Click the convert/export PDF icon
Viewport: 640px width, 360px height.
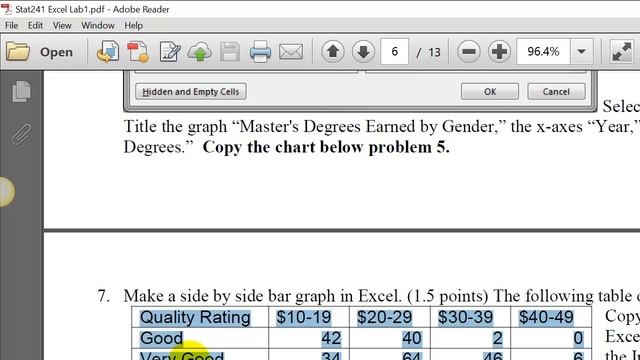coord(108,52)
